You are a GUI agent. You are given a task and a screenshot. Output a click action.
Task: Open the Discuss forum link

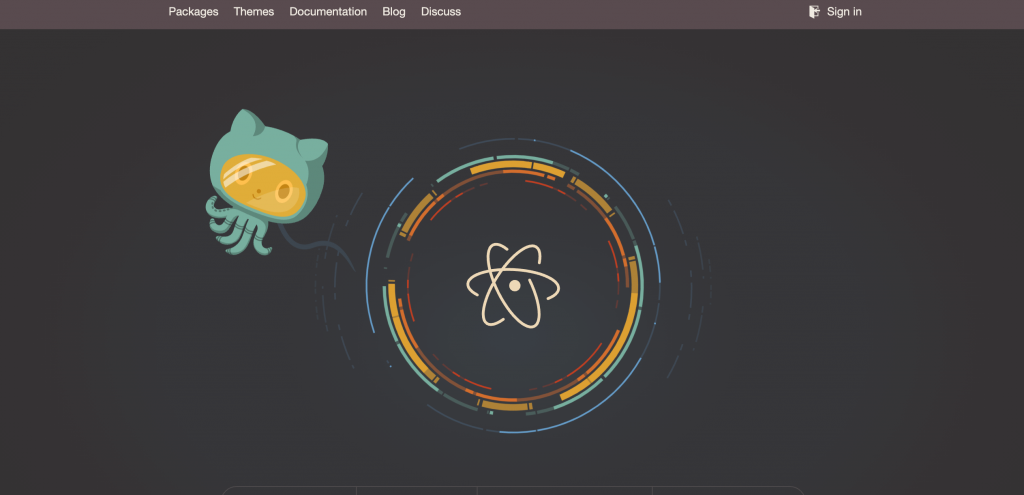tap(441, 12)
